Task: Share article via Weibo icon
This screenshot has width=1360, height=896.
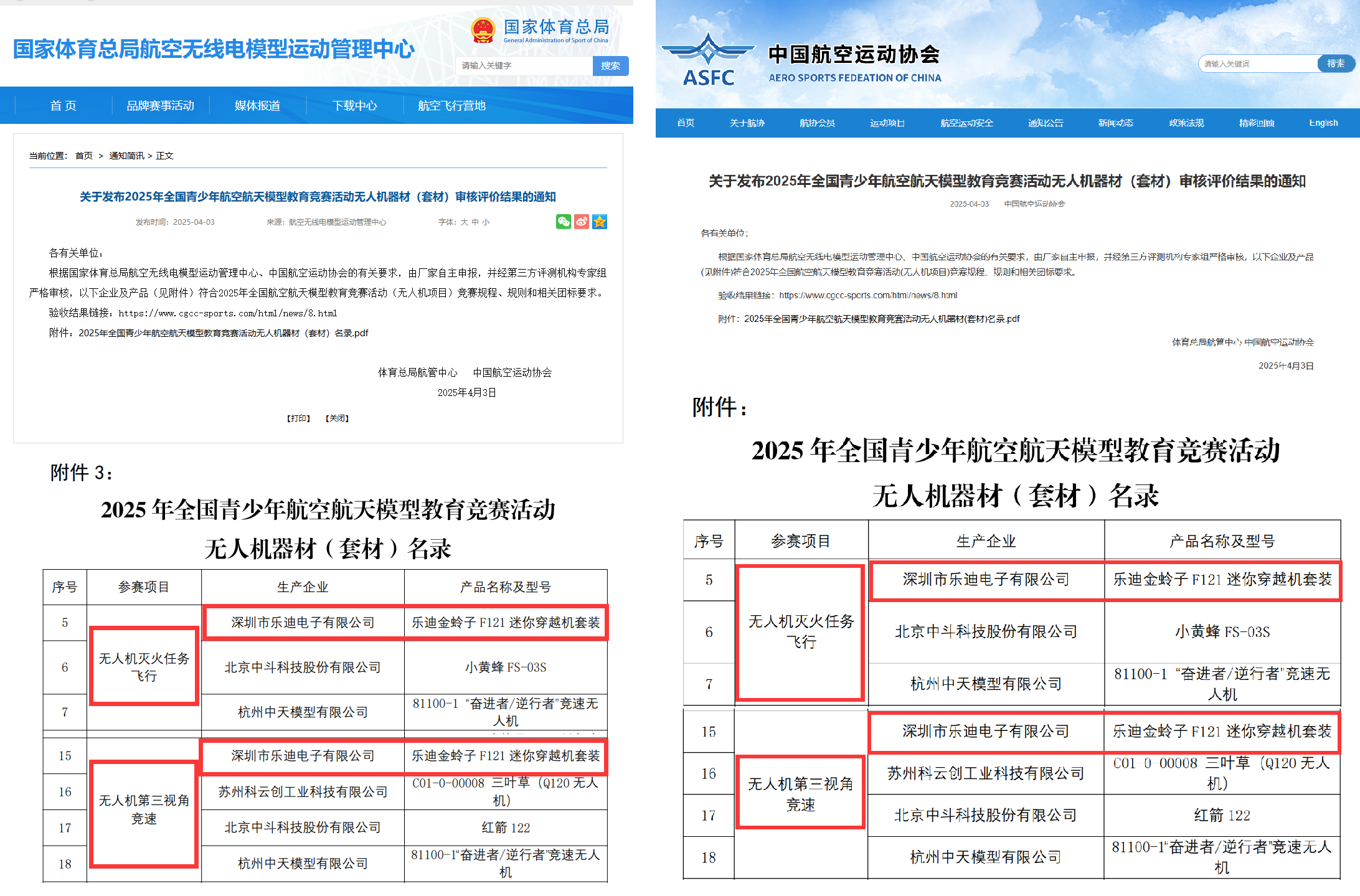Action: pos(582,222)
